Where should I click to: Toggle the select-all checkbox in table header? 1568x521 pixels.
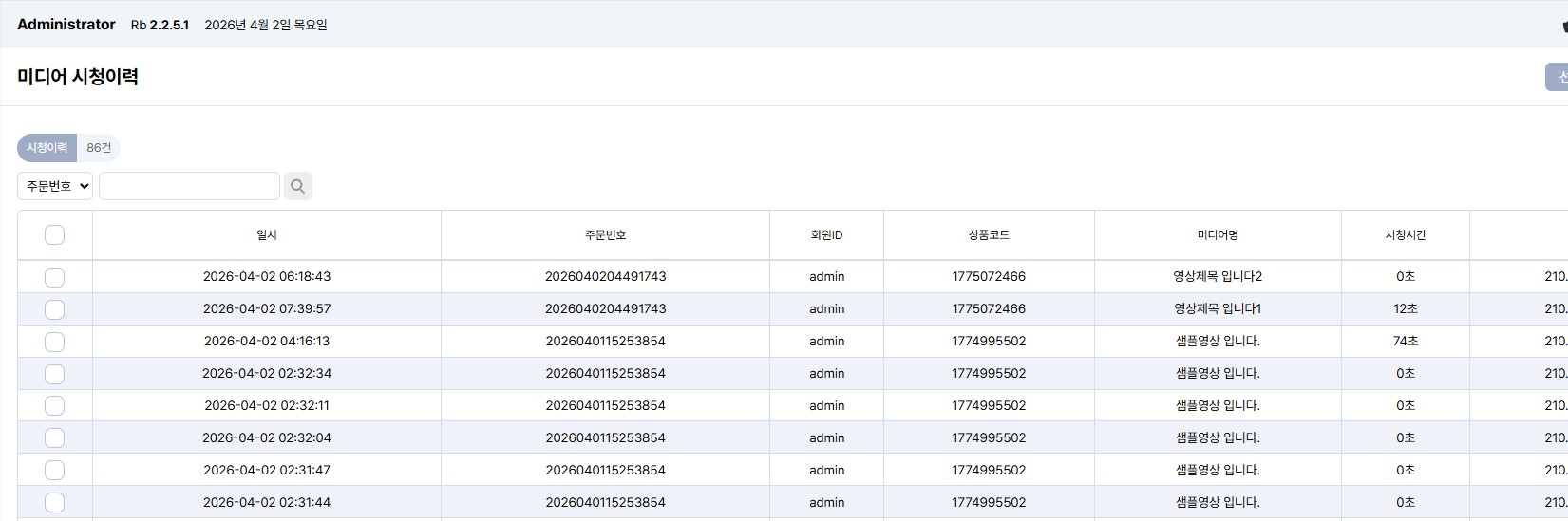tap(55, 235)
